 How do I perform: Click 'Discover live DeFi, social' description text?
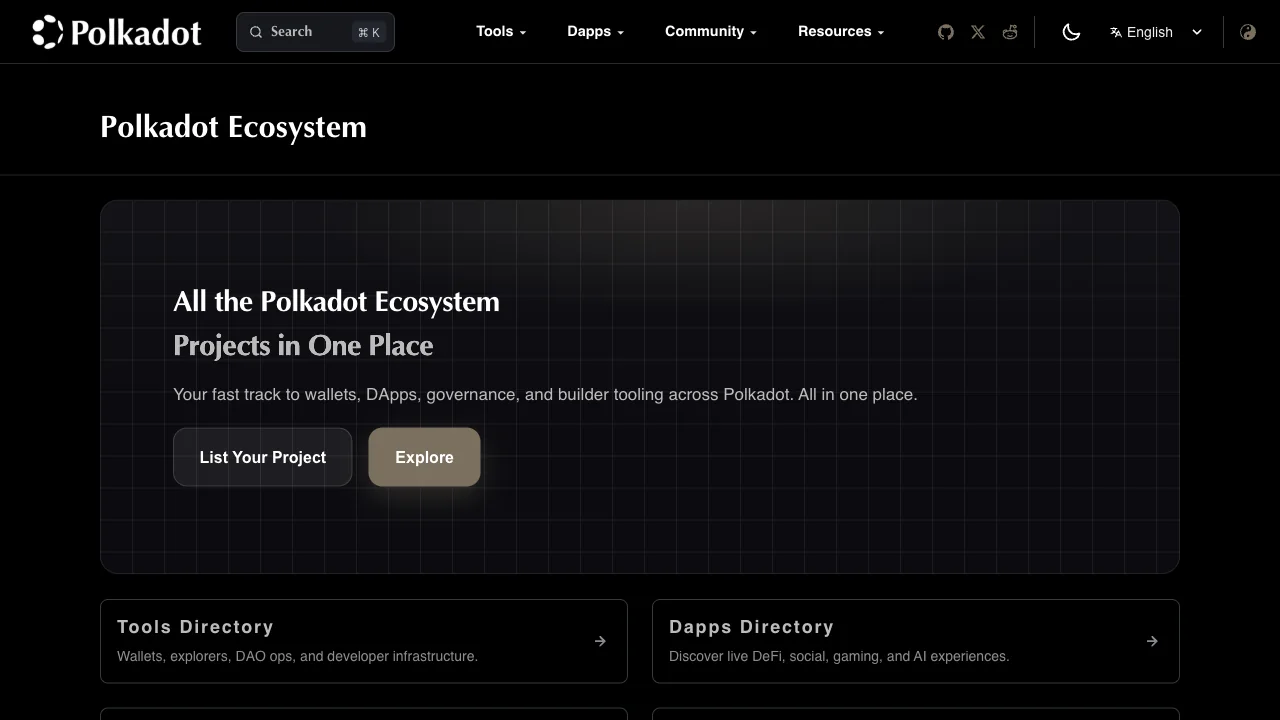[x=839, y=656]
